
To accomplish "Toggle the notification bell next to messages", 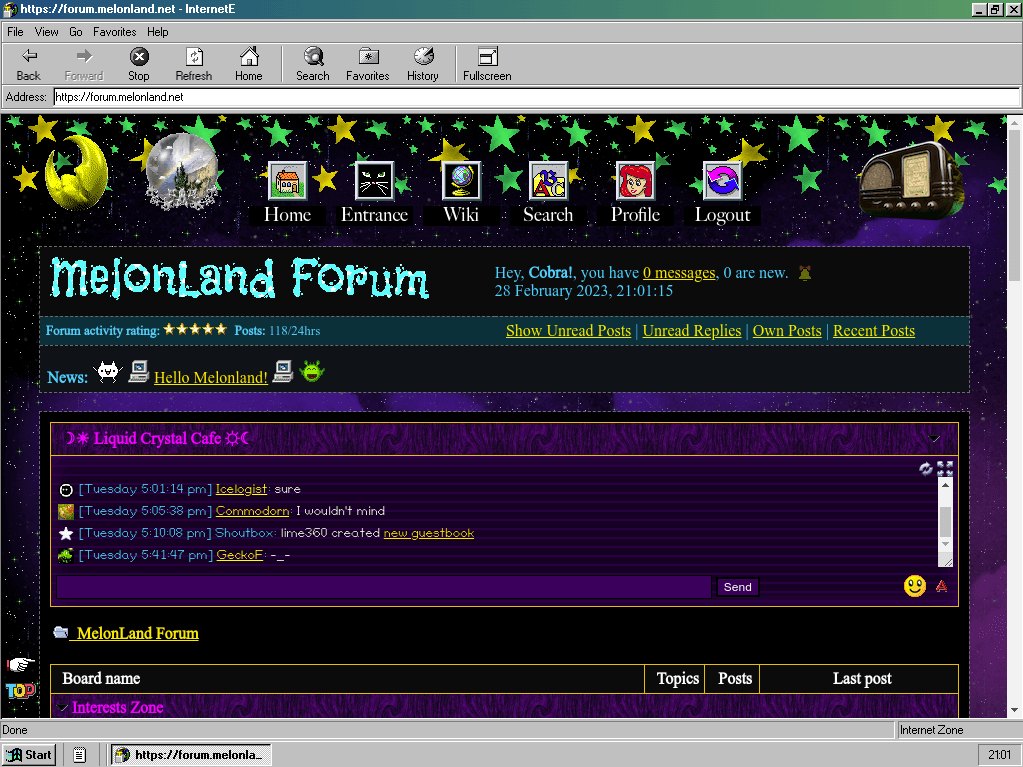I will click(x=805, y=273).
